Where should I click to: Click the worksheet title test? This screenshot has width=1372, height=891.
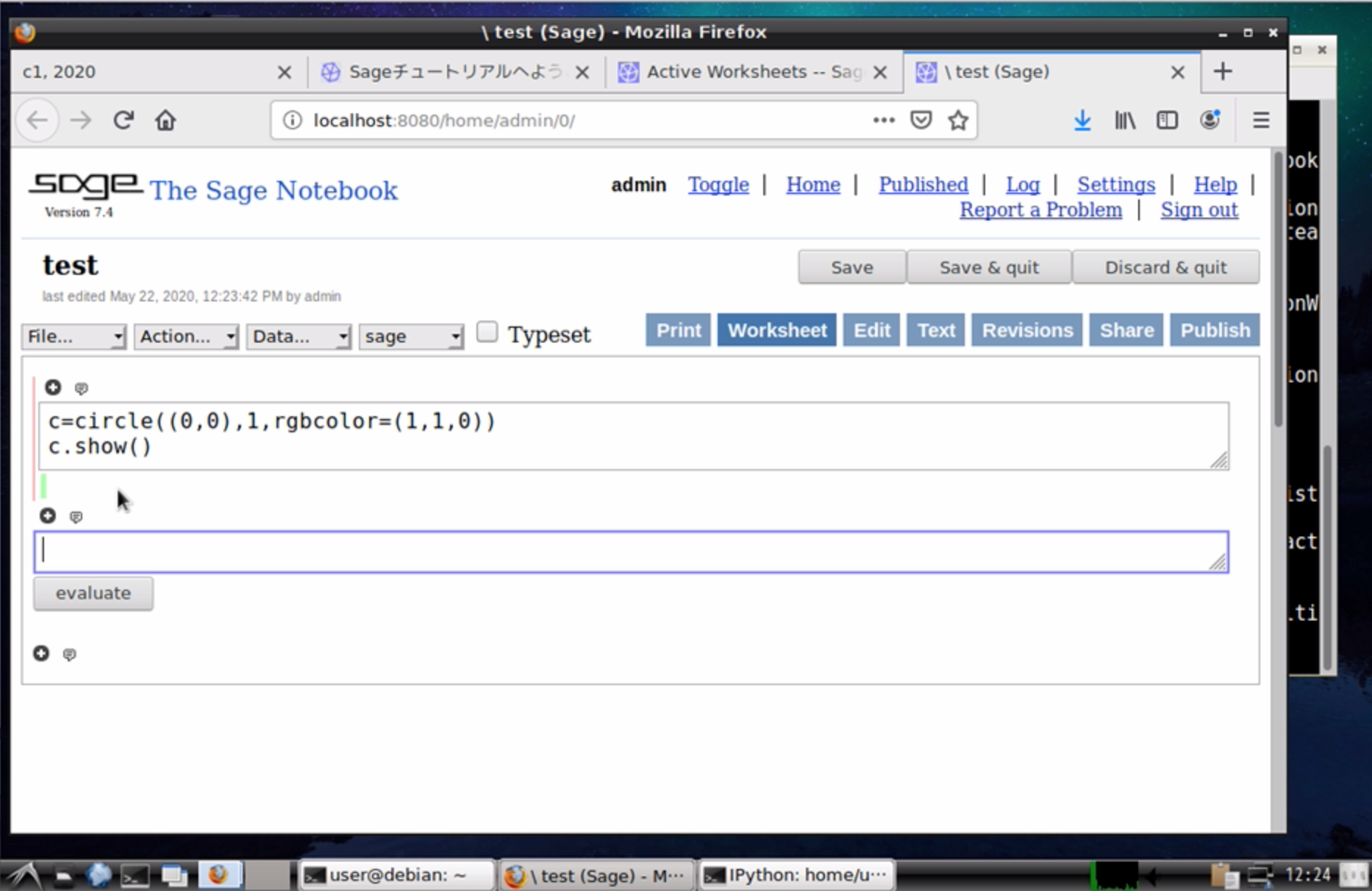coord(70,265)
